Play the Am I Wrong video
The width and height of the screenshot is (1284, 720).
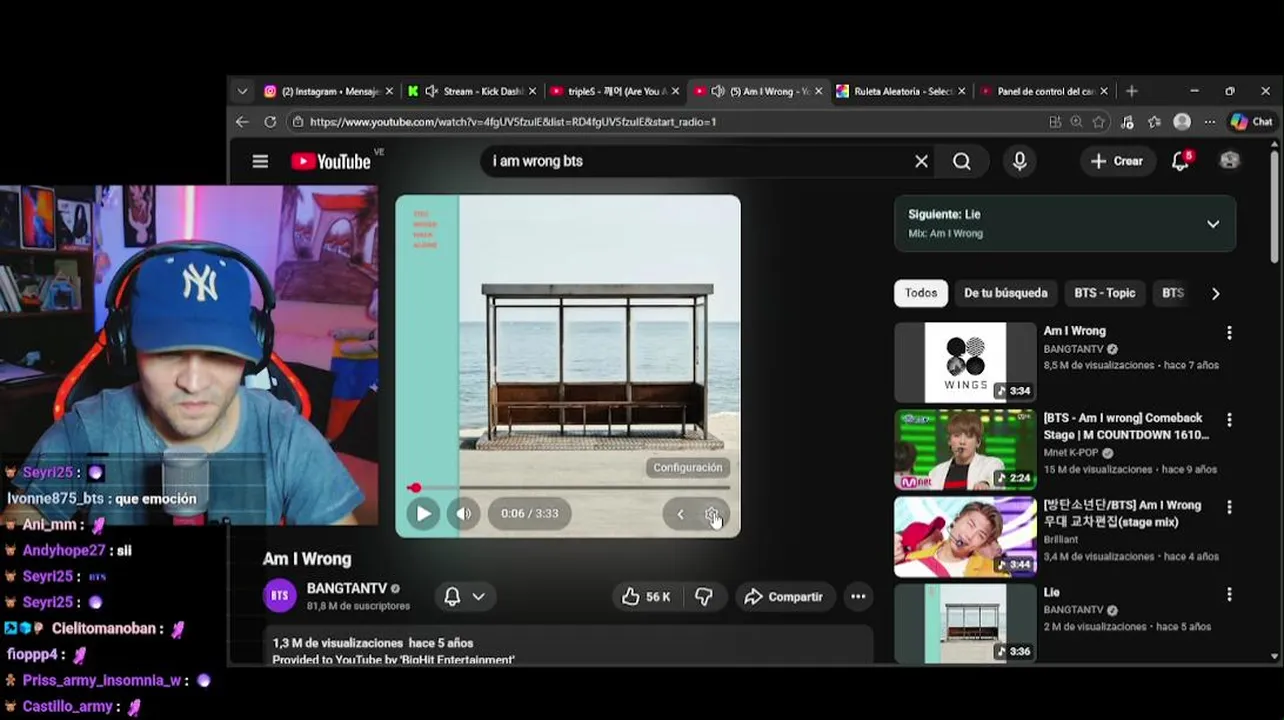click(423, 513)
